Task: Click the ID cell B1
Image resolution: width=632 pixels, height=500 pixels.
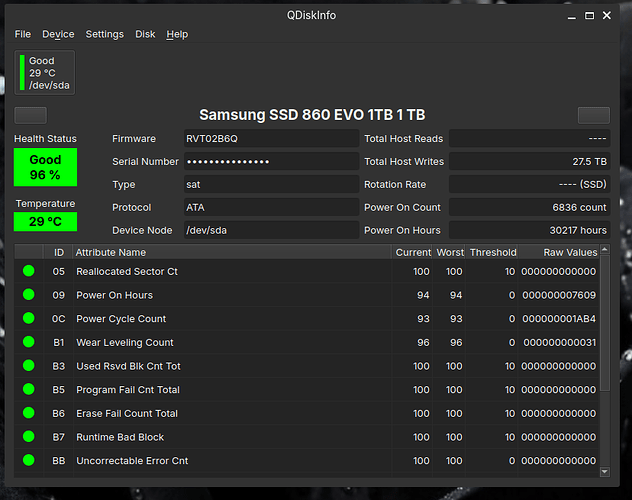Action: pos(59,342)
